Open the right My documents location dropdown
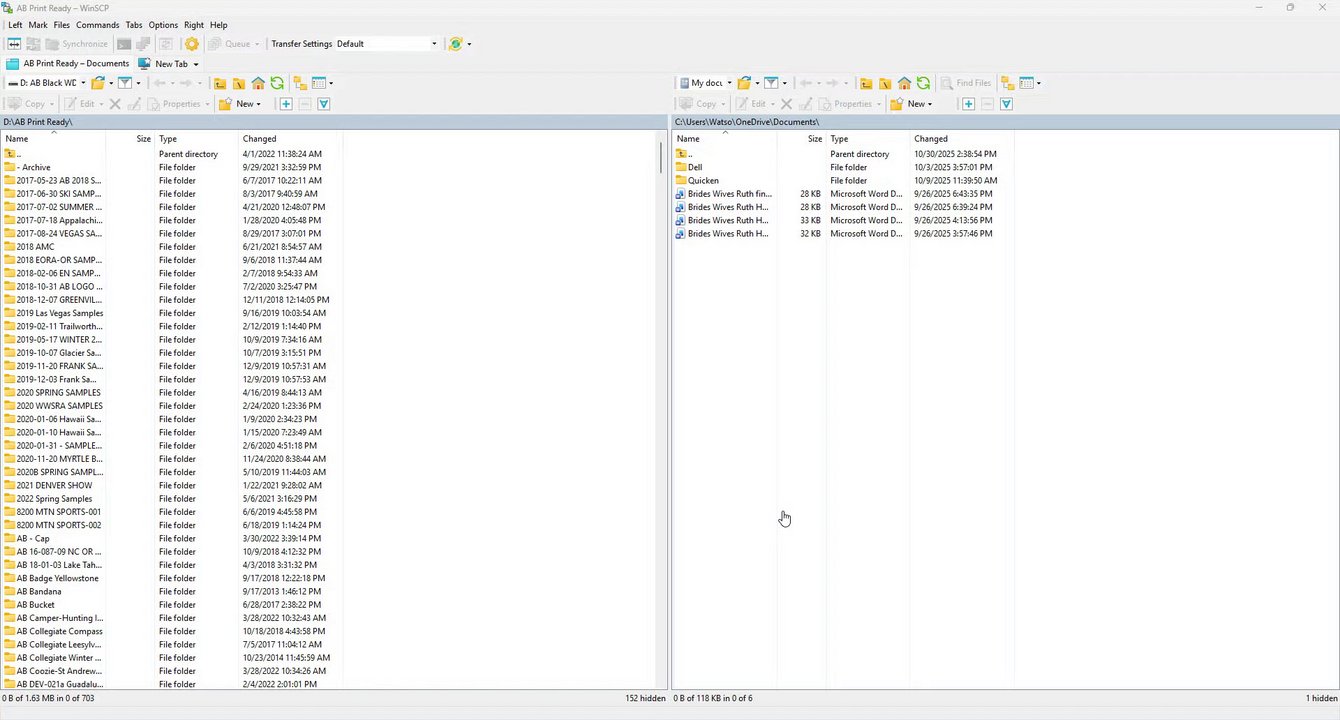The height and width of the screenshot is (720, 1340). [x=705, y=83]
